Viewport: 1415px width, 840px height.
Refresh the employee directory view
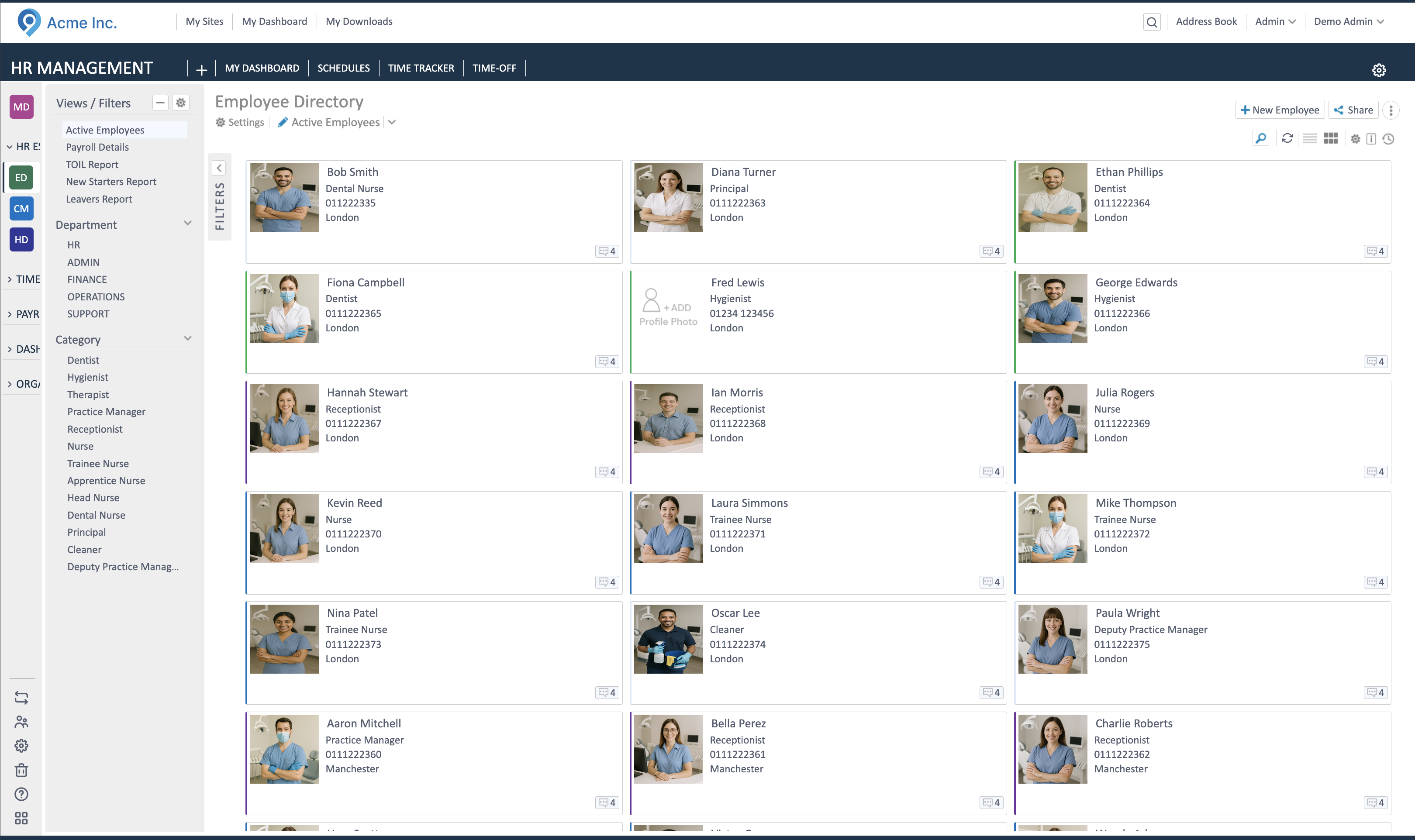1287,138
